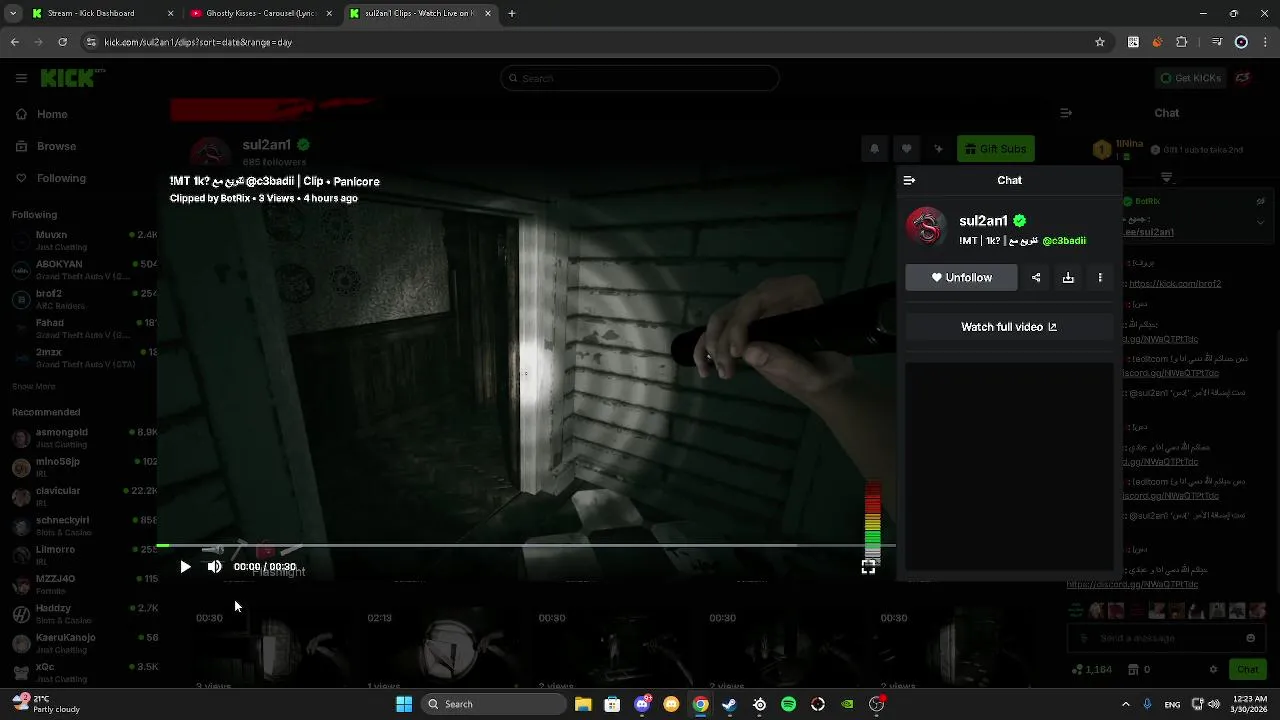Click Show More under Following
This screenshot has width=1280, height=720.
[x=33, y=386]
